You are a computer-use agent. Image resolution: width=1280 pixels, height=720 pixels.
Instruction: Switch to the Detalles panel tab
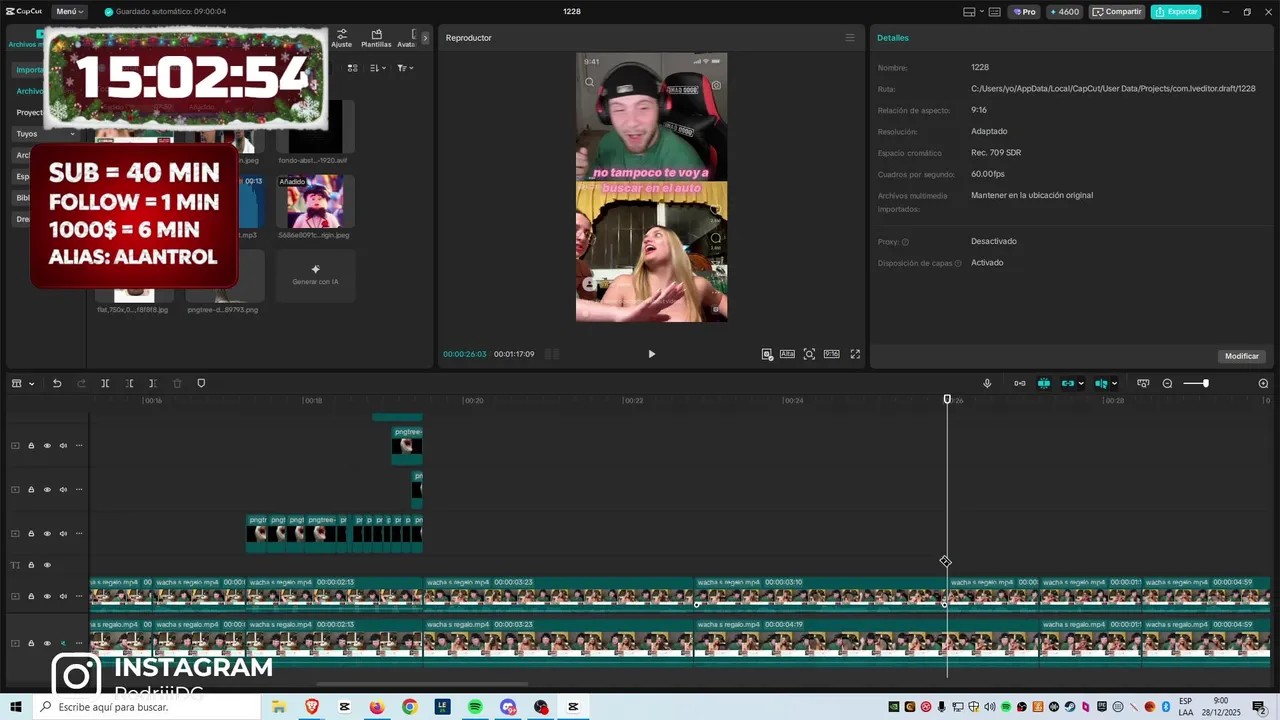893,38
